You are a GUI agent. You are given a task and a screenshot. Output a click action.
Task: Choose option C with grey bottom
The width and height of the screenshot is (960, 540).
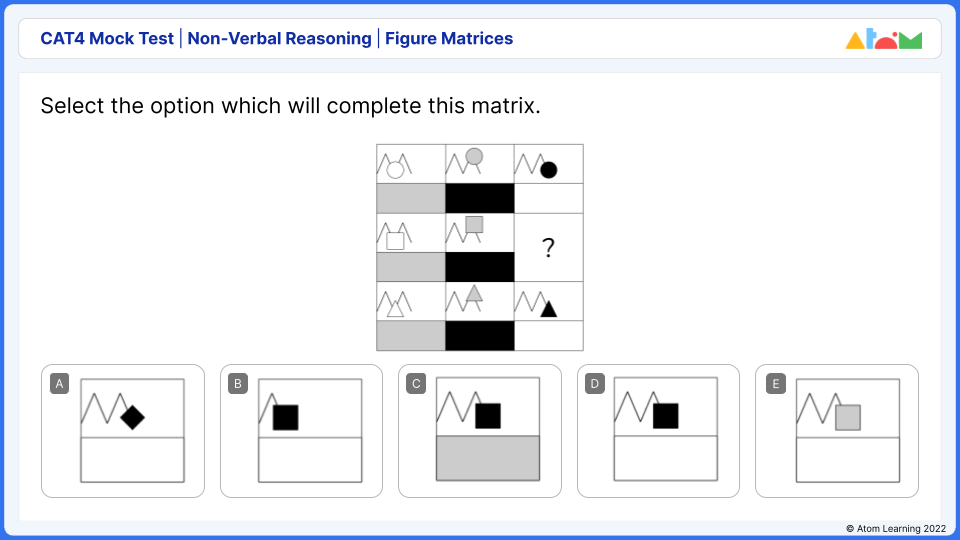(x=479, y=430)
